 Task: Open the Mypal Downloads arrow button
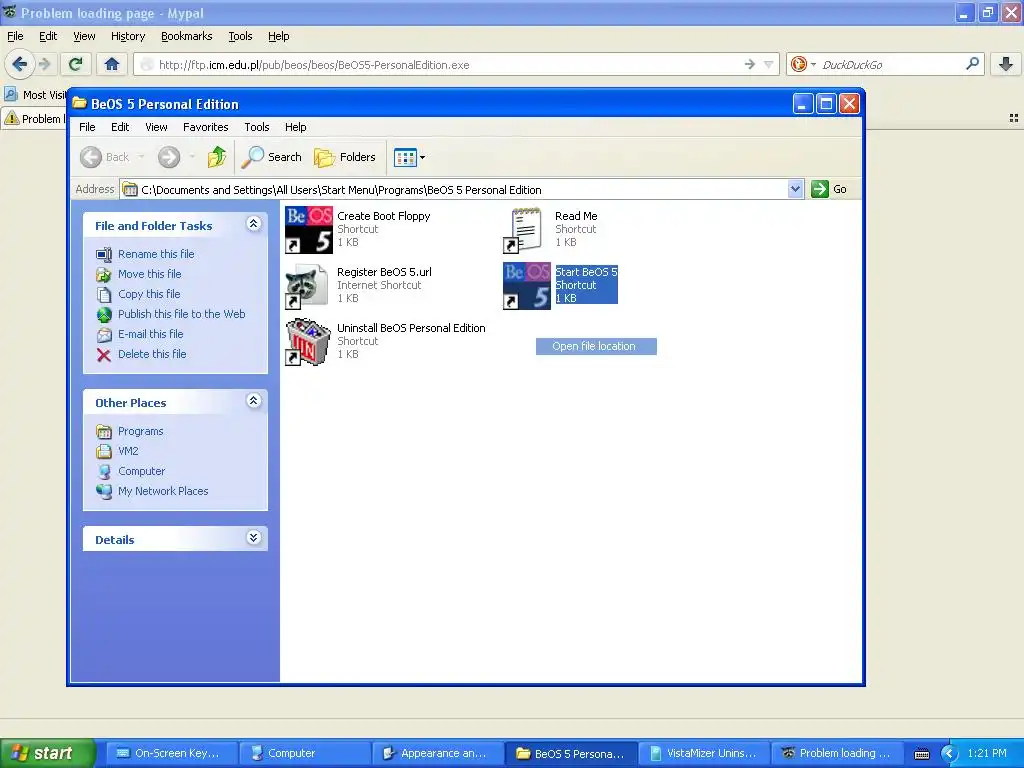click(x=1006, y=64)
